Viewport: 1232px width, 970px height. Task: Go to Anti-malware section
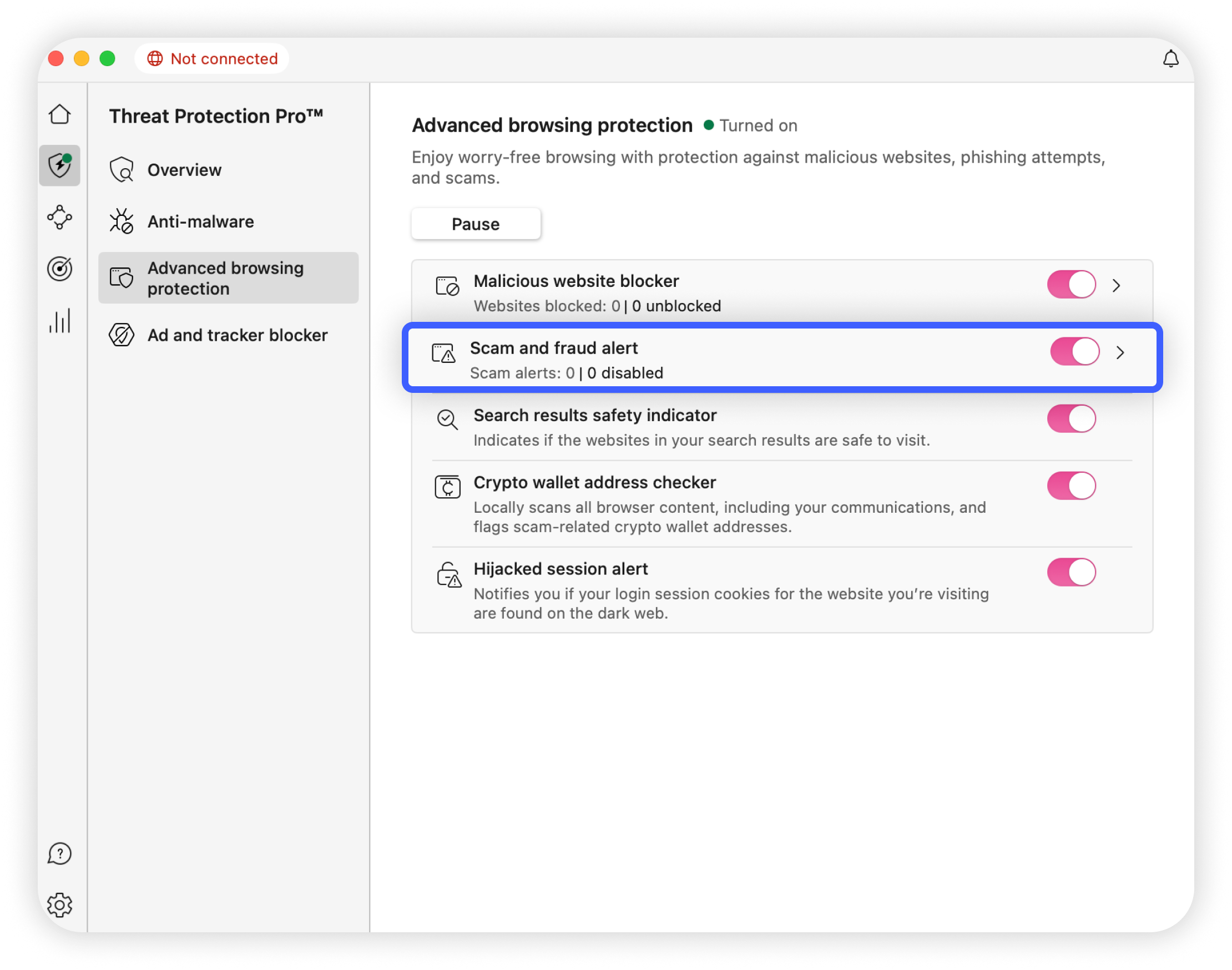(200, 221)
